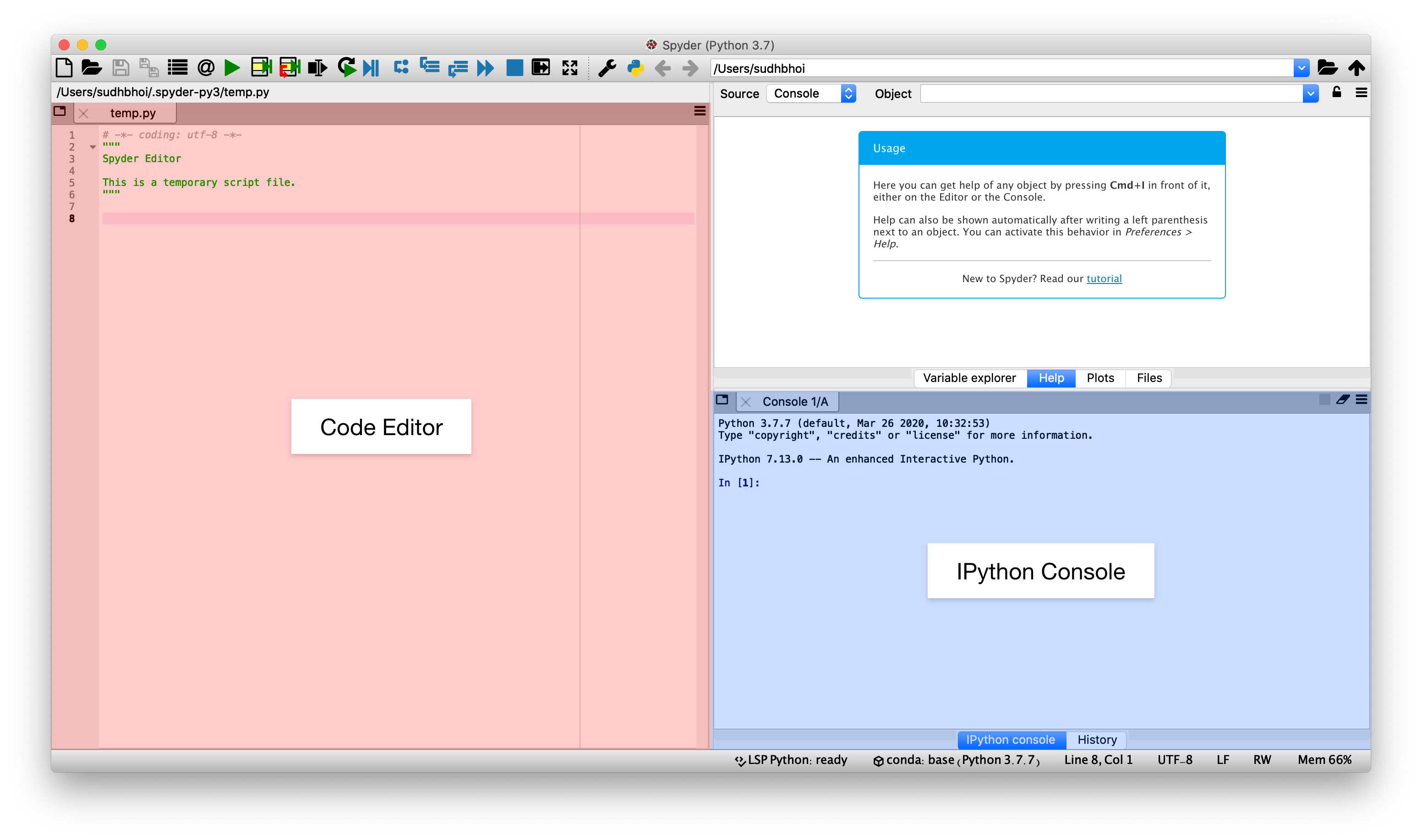Switch to the Variable explorer tab
The image size is (1422, 840).
pos(970,378)
